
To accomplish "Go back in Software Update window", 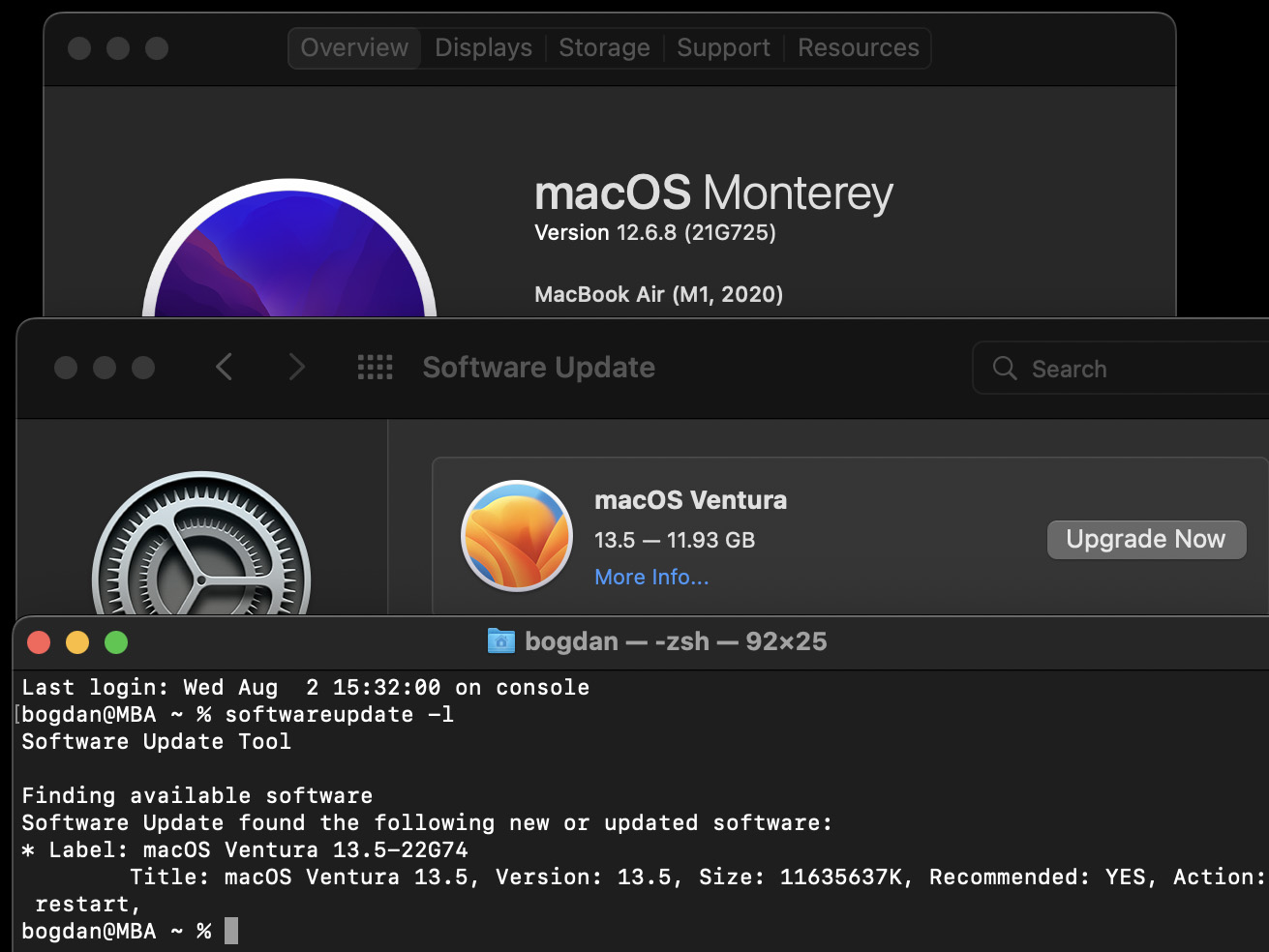I will point(224,368).
